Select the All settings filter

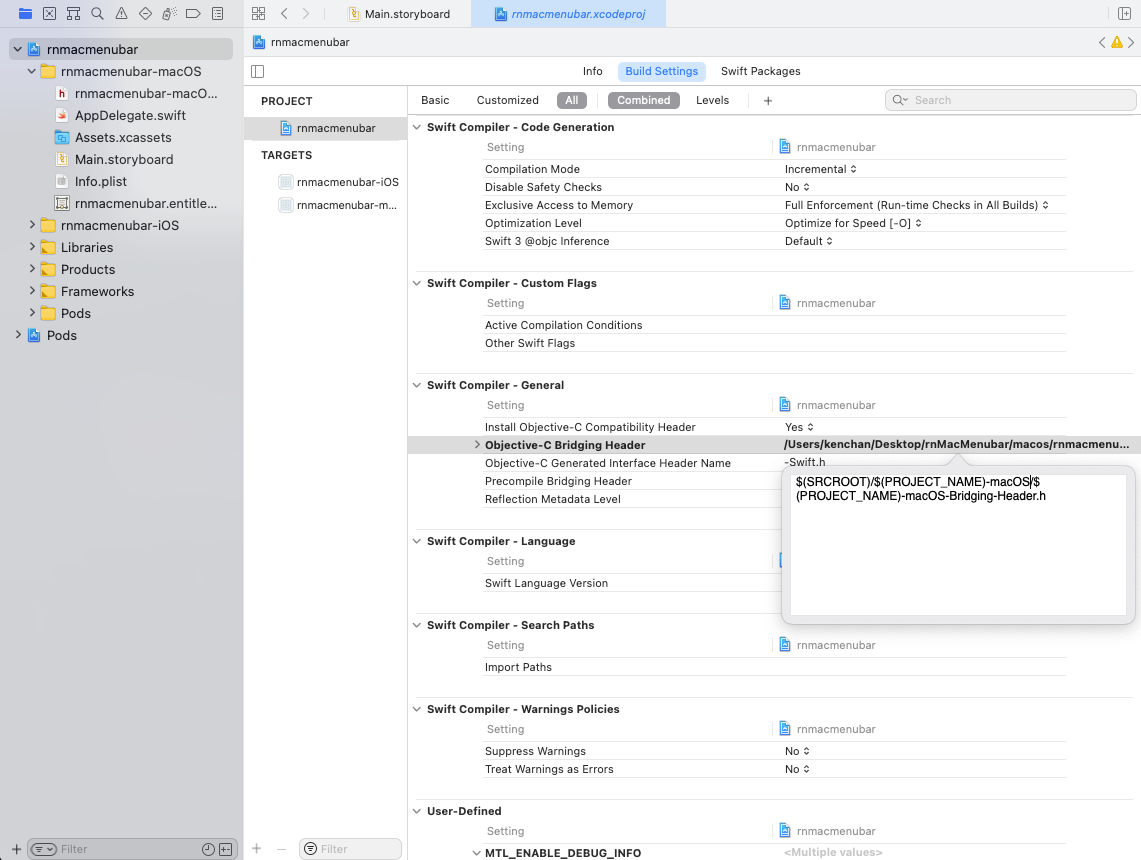[x=572, y=100]
